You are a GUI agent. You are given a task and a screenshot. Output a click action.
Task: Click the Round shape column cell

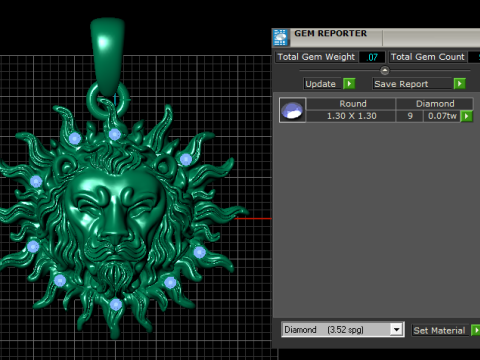pyautogui.click(x=351, y=104)
